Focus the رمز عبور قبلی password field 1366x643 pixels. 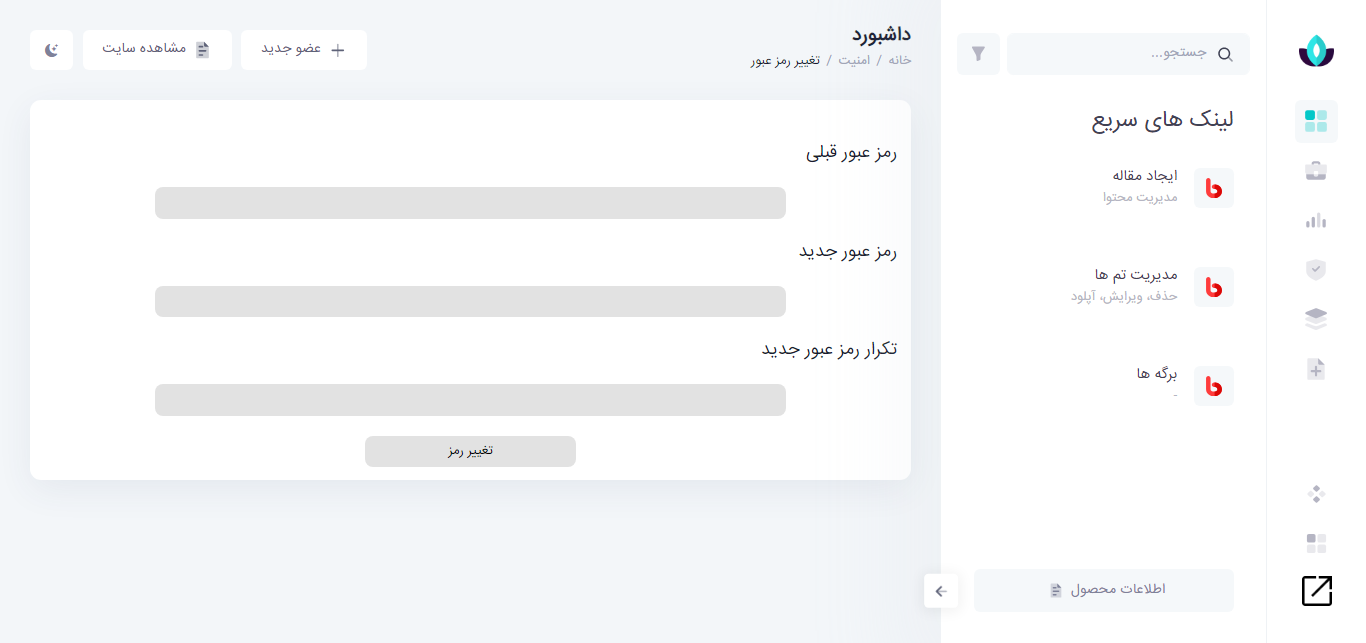click(x=470, y=203)
